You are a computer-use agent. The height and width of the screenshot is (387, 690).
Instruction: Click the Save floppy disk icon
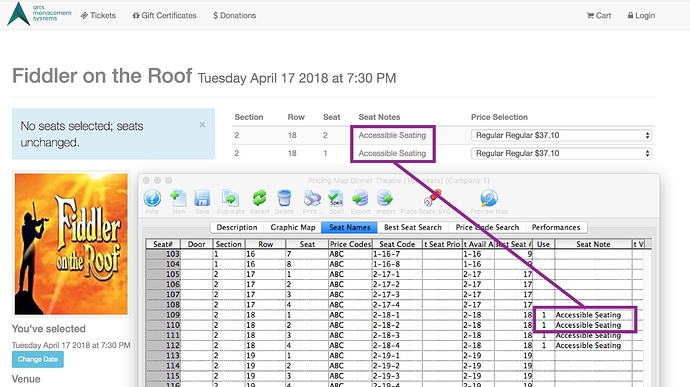pyautogui.click(x=202, y=199)
